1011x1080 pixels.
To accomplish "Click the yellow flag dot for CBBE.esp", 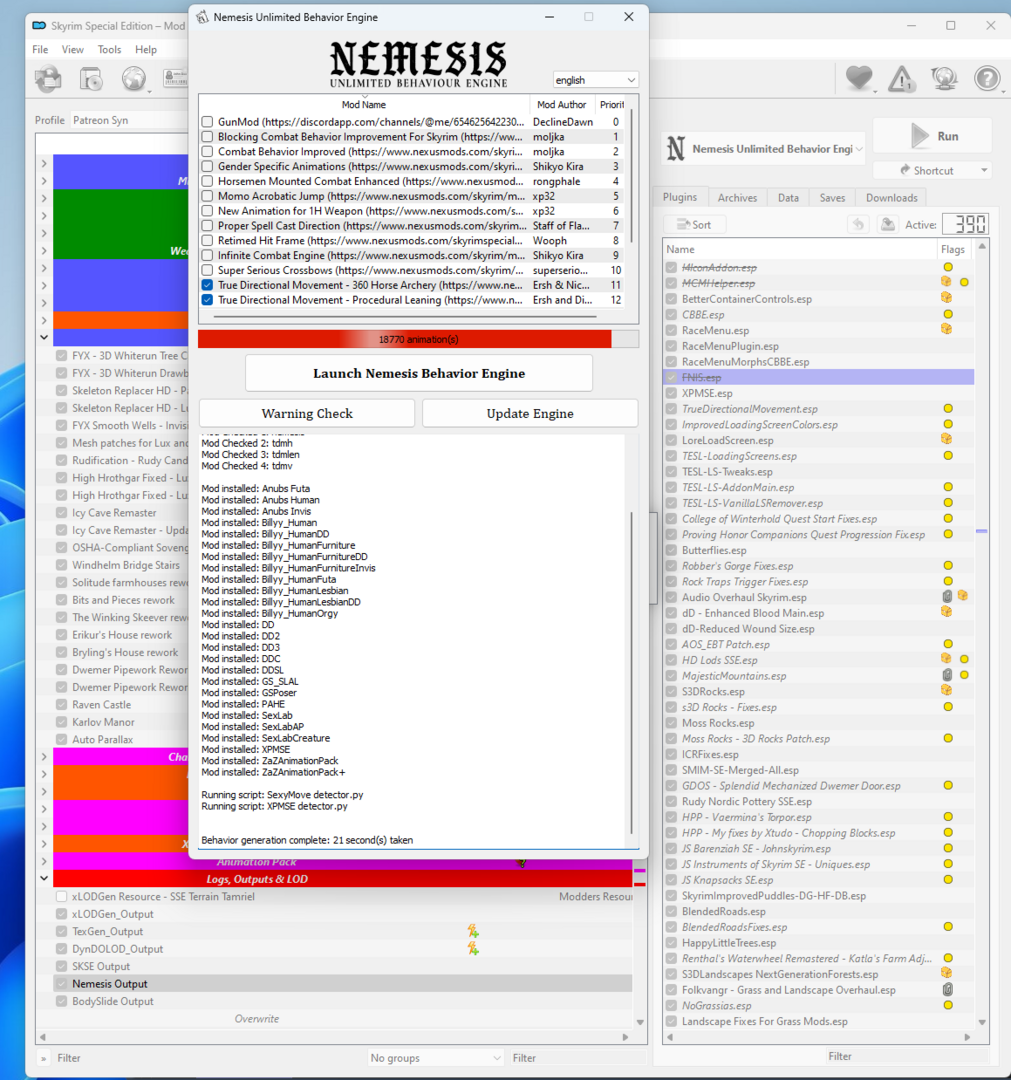I will click(x=948, y=314).
